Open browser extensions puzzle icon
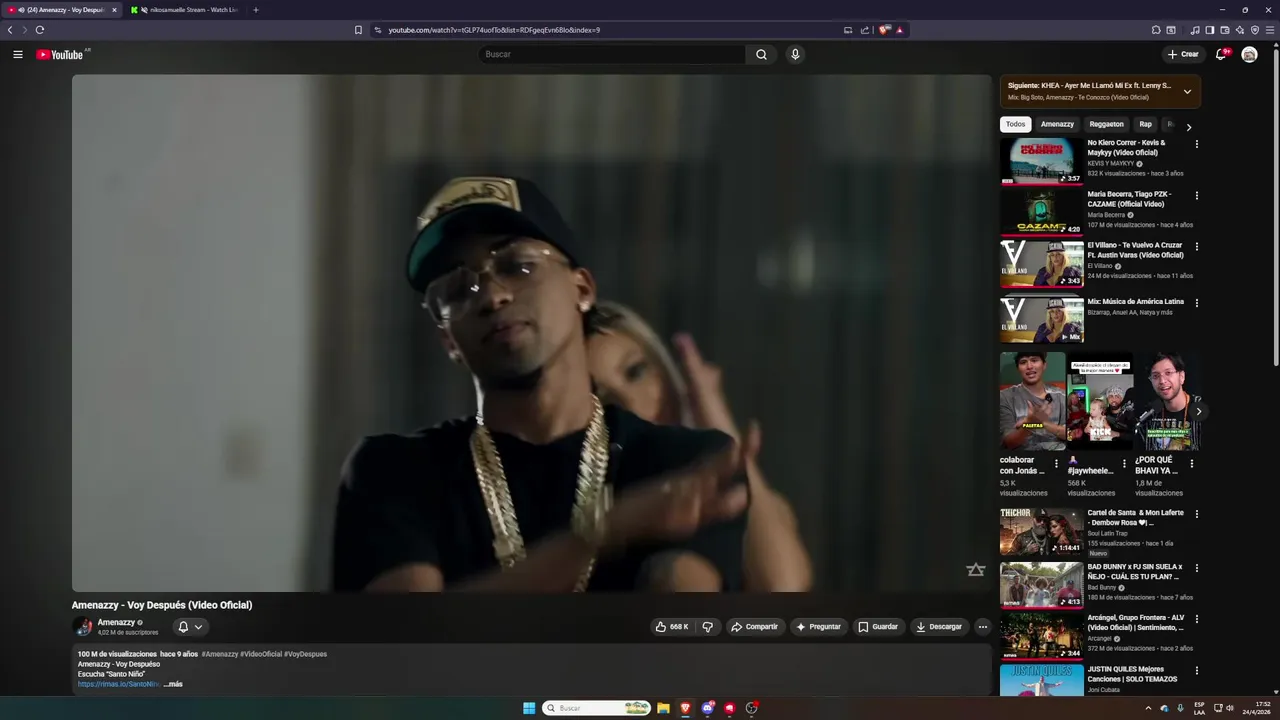1280x720 pixels. coord(1156,30)
